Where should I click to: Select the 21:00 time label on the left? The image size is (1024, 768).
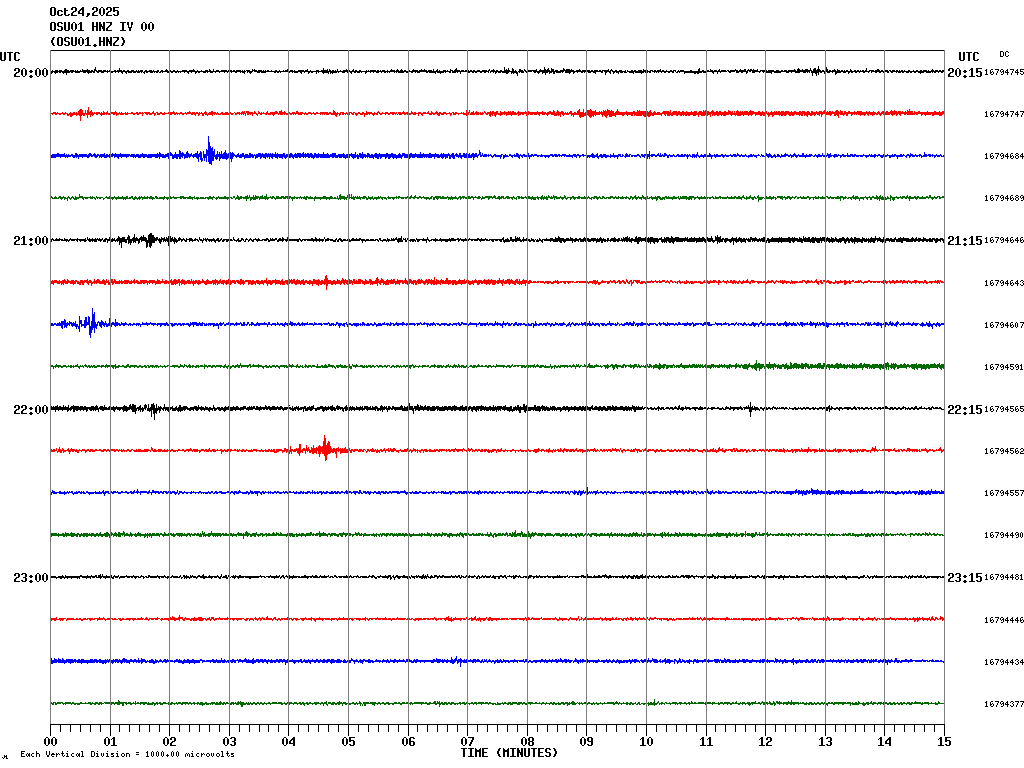point(31,241)
